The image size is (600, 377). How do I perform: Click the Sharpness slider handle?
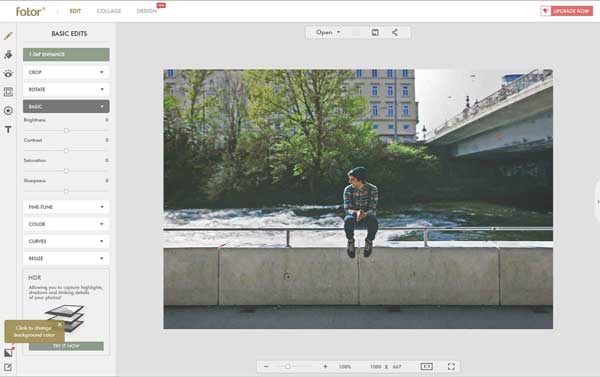point(66,191)
